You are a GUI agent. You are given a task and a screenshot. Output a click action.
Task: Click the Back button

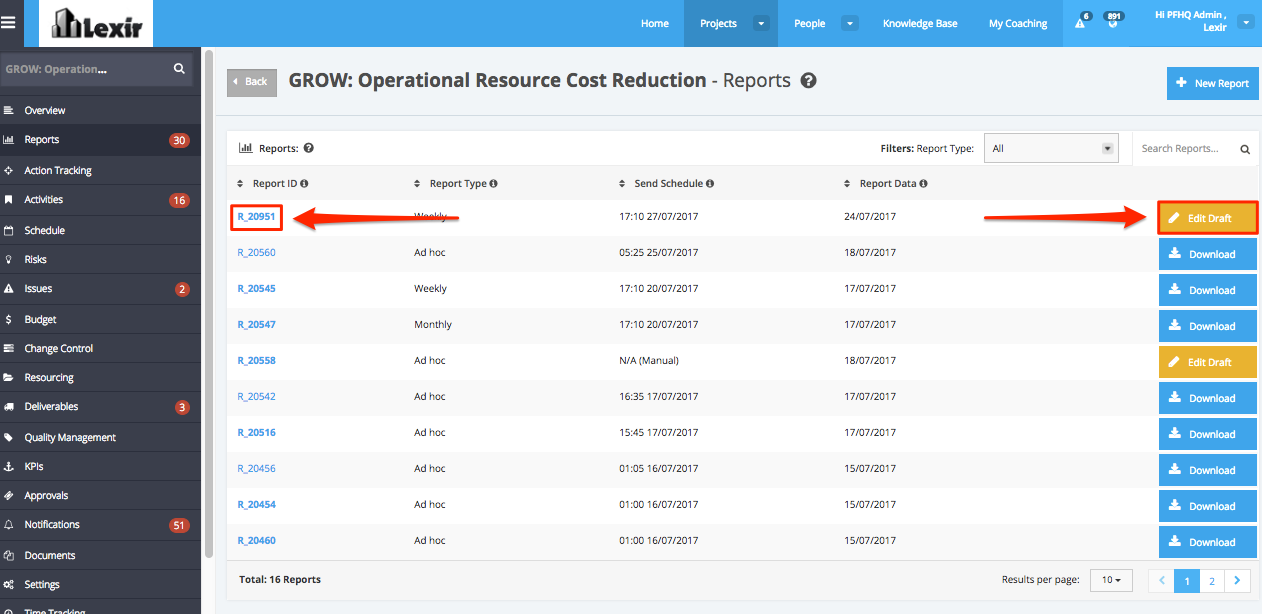(252, 81)
